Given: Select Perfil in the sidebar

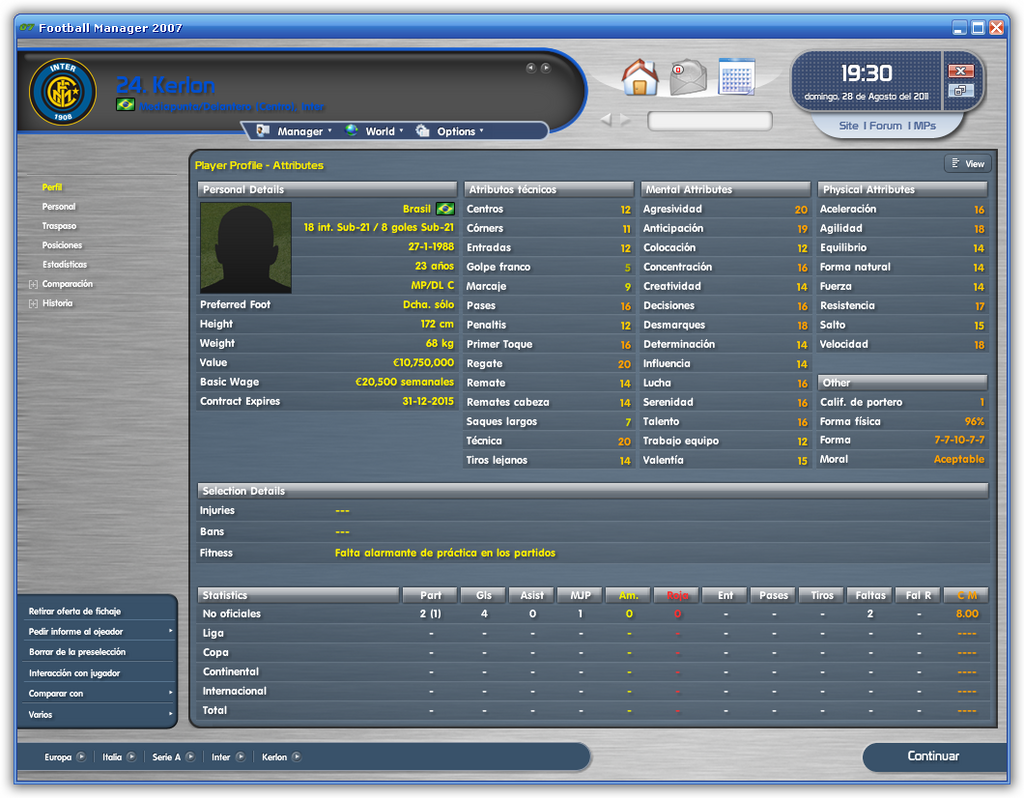Looking at the screenshot, I should pyautogui.click(x=52, y=187).
